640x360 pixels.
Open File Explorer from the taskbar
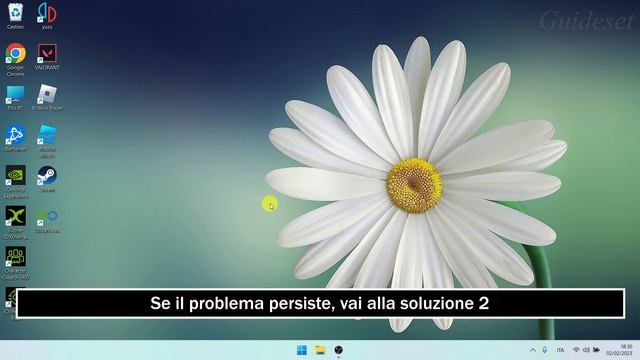320,350
